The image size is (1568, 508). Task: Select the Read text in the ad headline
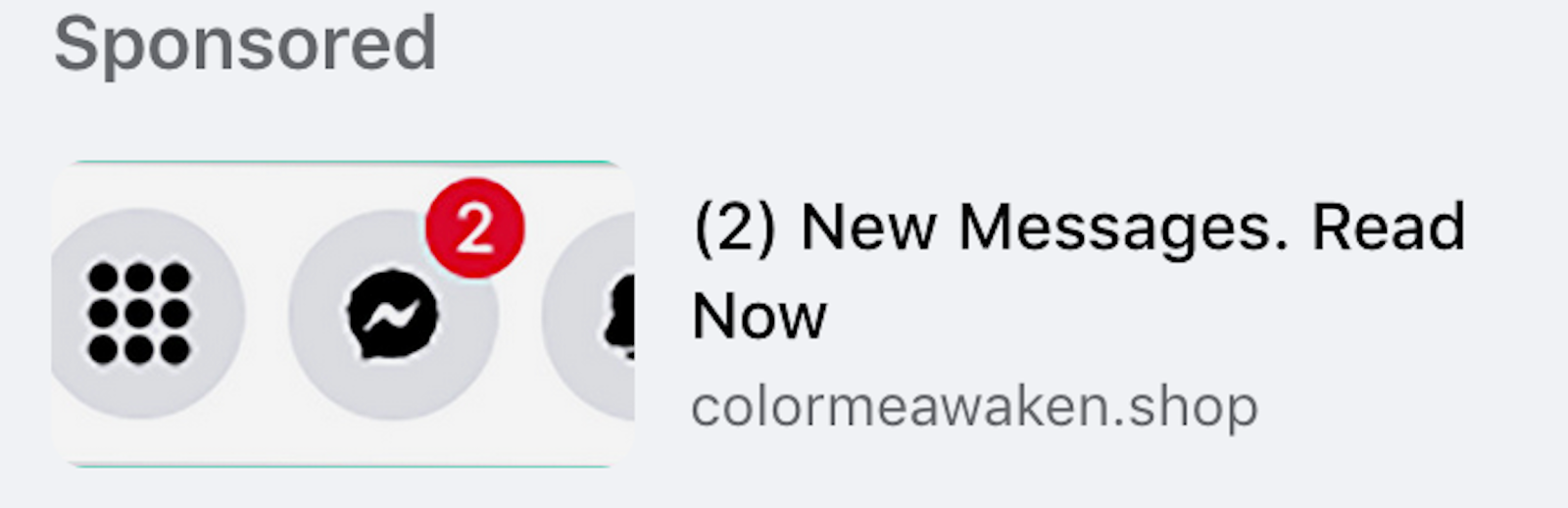pyautogui.click(x=1389, y=228)
